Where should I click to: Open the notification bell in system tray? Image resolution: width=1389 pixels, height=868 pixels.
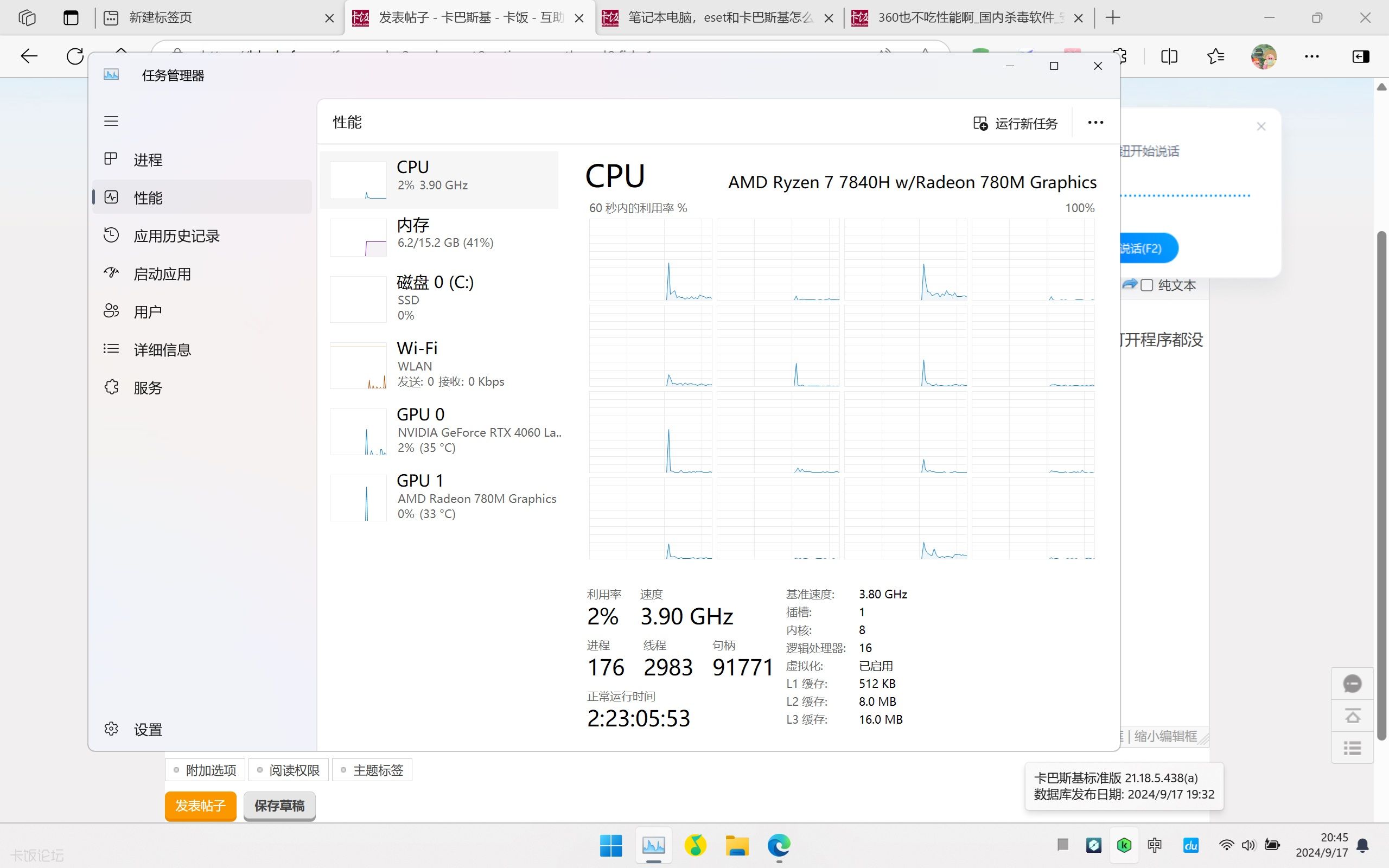tap(1362, 845)
